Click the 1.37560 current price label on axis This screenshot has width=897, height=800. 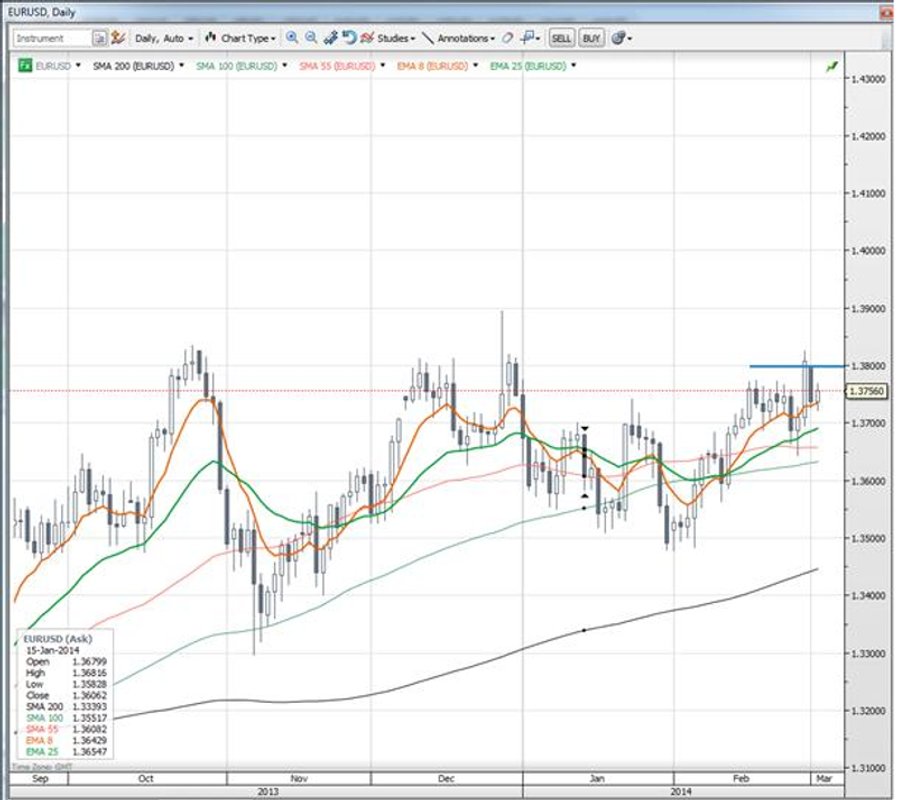[x=864, y=391]
